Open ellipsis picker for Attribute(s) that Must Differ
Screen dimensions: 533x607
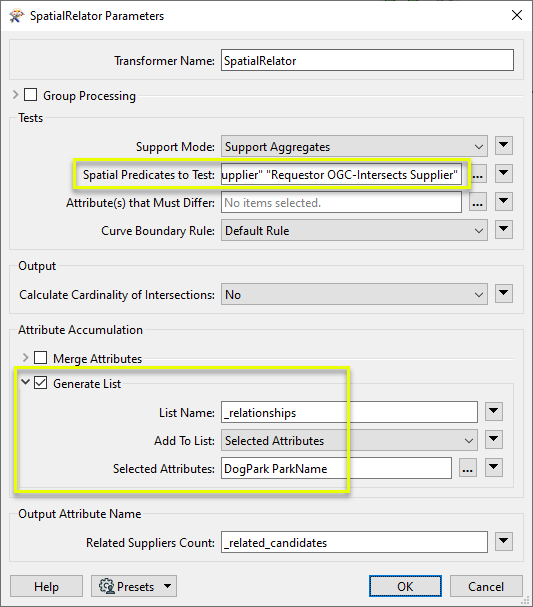[478, 203]
